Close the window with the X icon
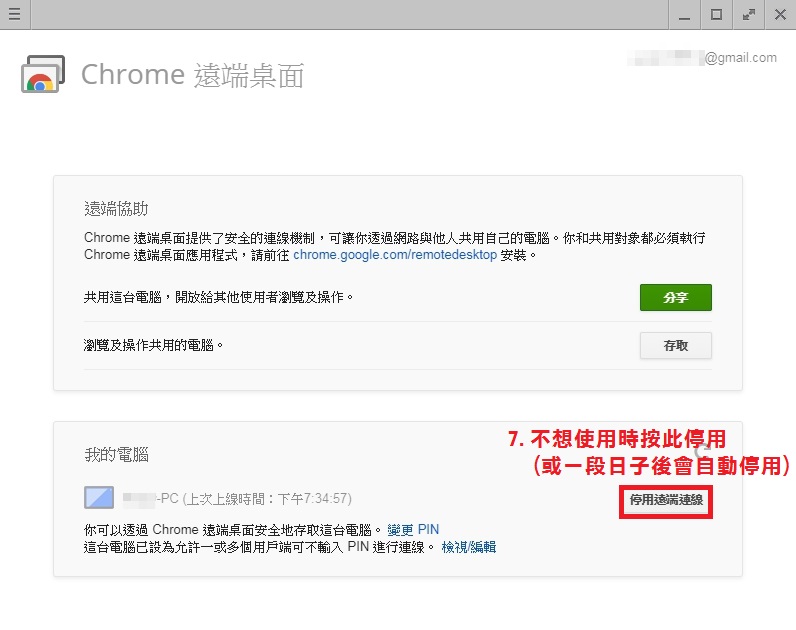Screen dimensions: 796x630 pos(779,15)
